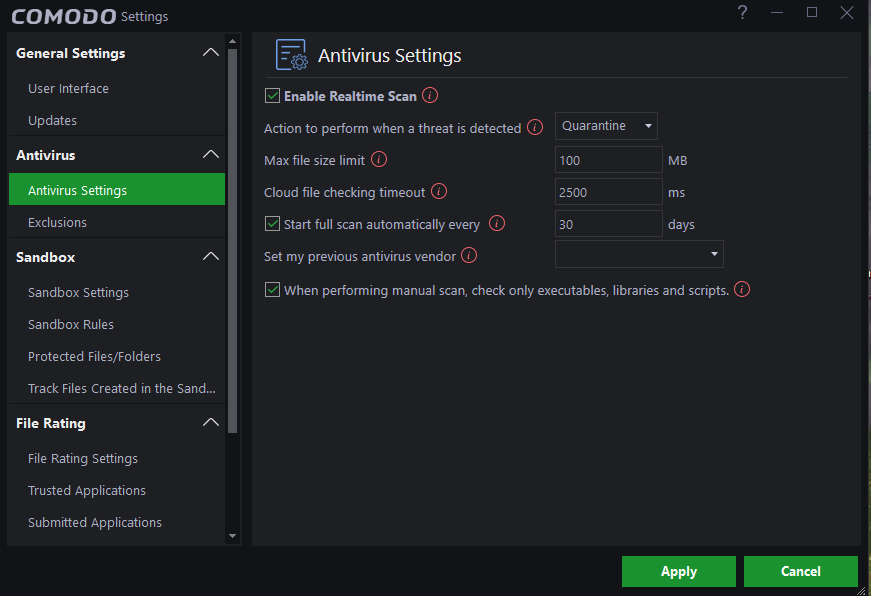Screen dimensions: 871x596
Task: Click info icon next to threat action label
Action: (x=535, y=128)
